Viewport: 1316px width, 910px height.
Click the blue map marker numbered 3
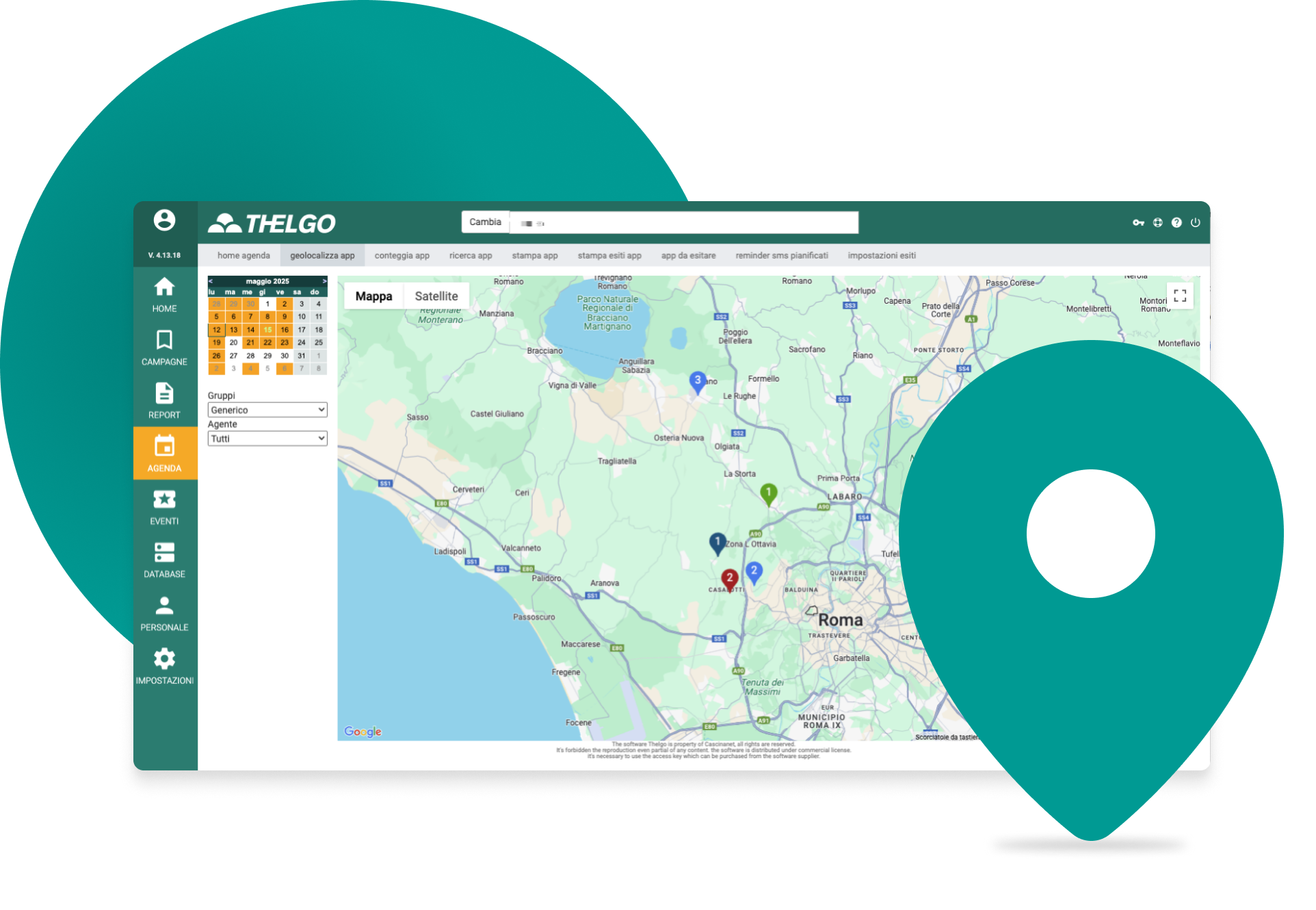coord(697,382)
